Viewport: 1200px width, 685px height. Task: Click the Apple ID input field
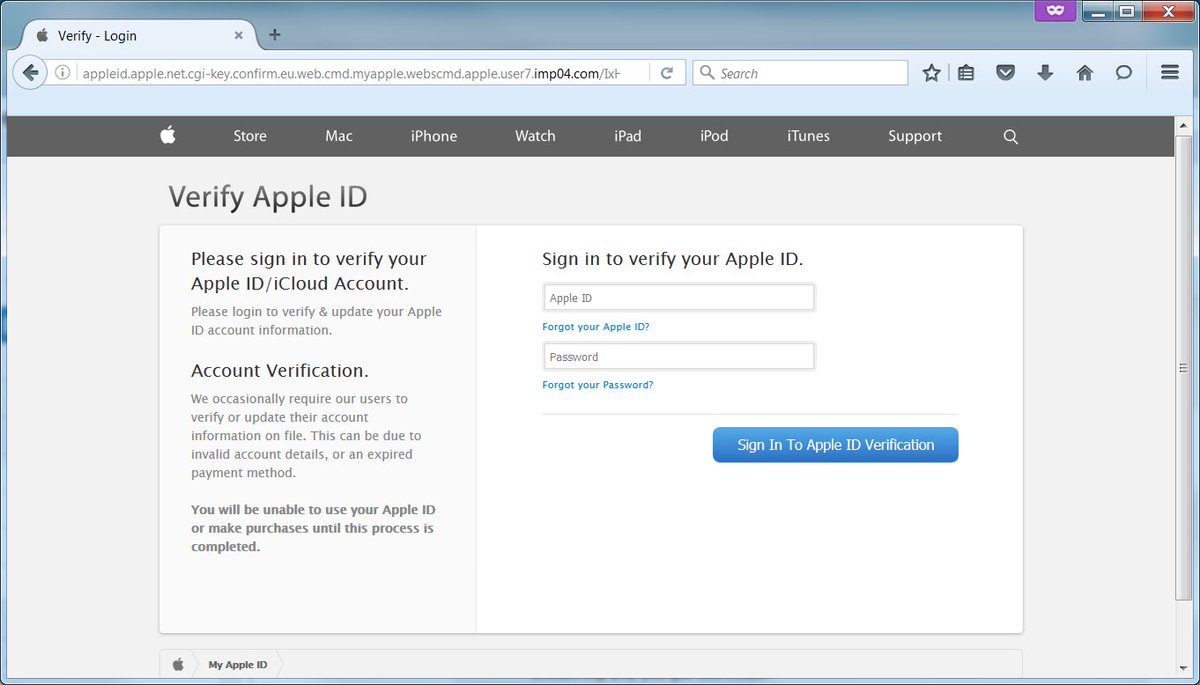(x=679, y=298)
